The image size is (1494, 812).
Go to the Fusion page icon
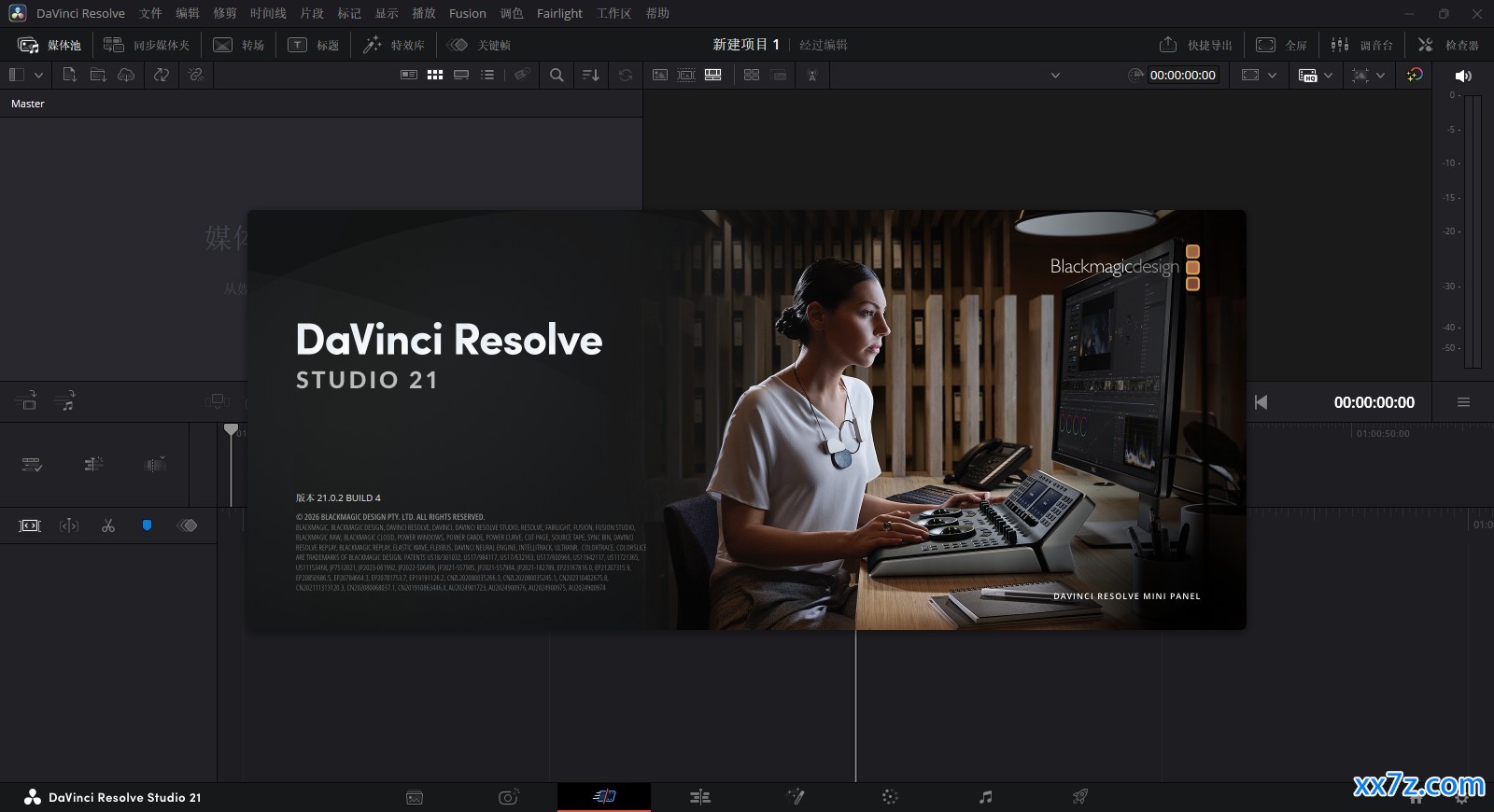click(796, 796)
